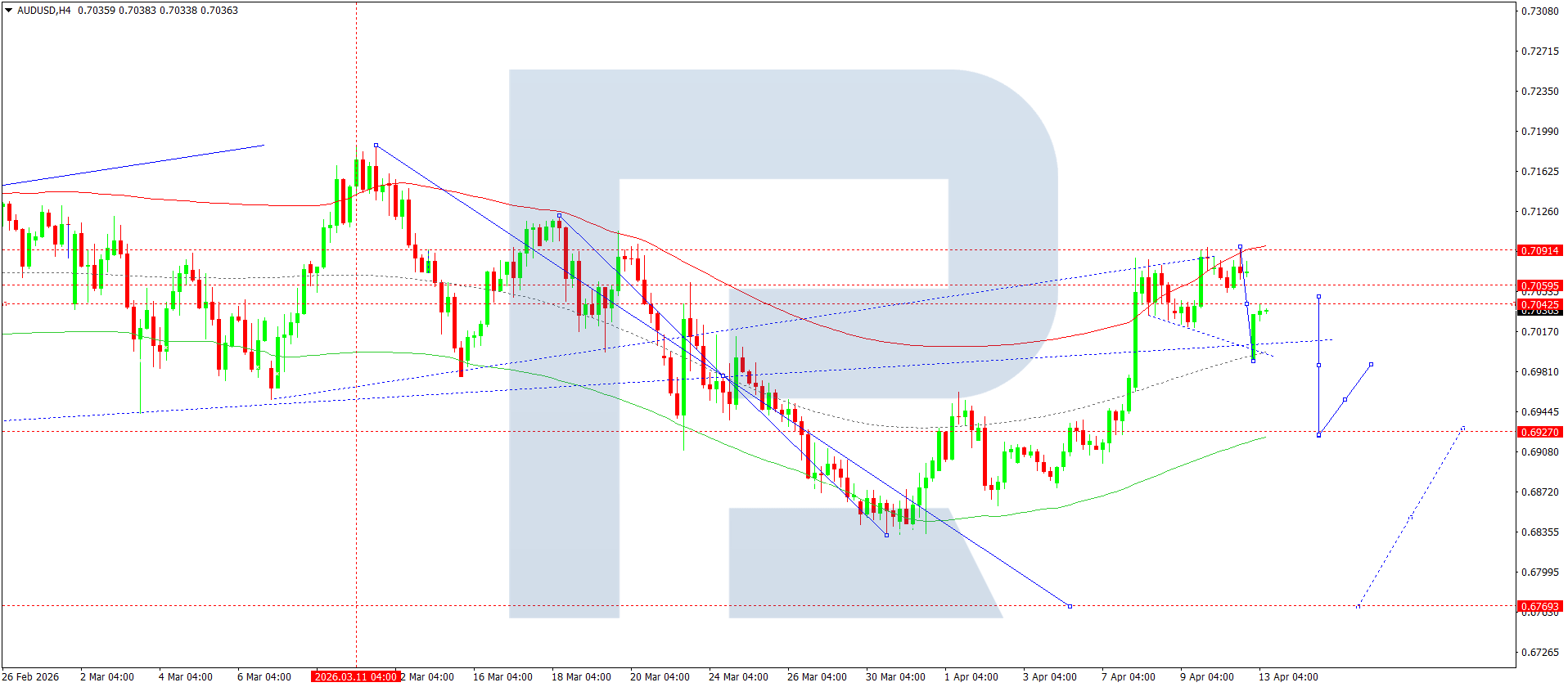Select the red 0.70595 price level tag

coord(1539,285)
